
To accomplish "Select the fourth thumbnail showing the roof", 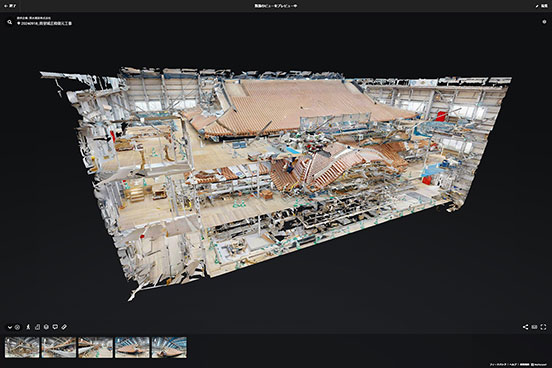I will [132, 347].
